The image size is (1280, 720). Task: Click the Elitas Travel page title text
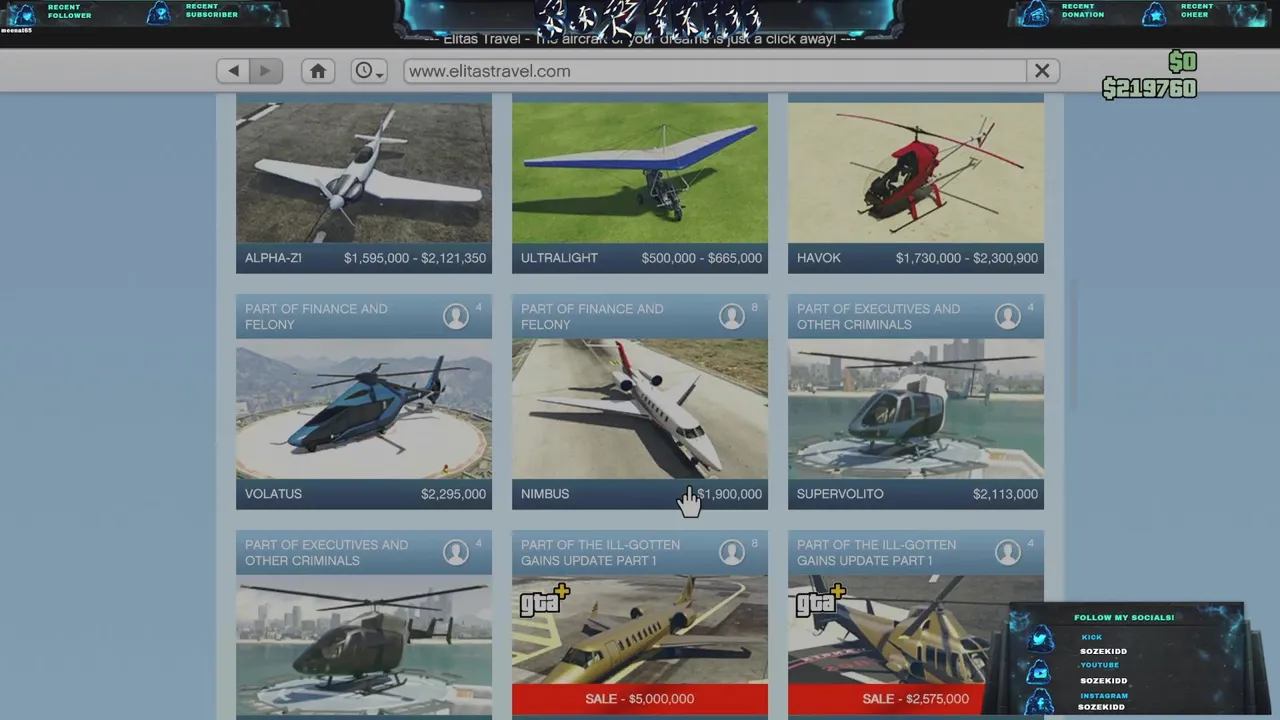(640, 39)
